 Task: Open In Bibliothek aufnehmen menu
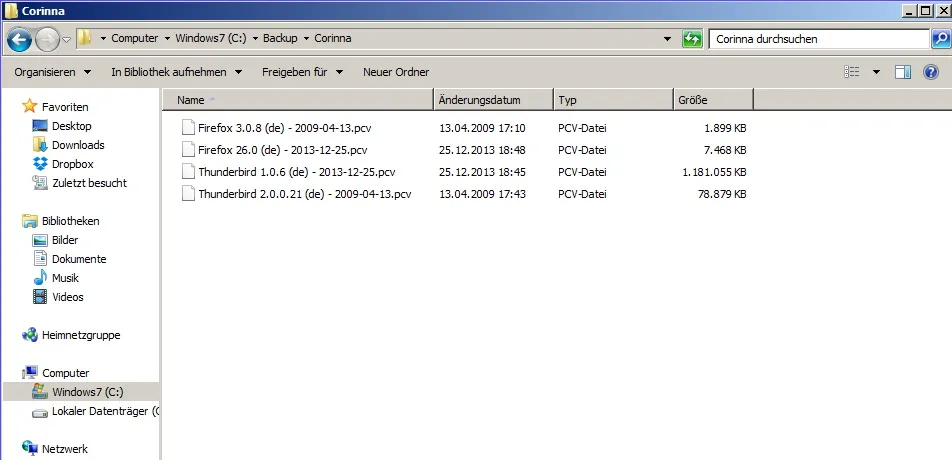click(177, 72)
